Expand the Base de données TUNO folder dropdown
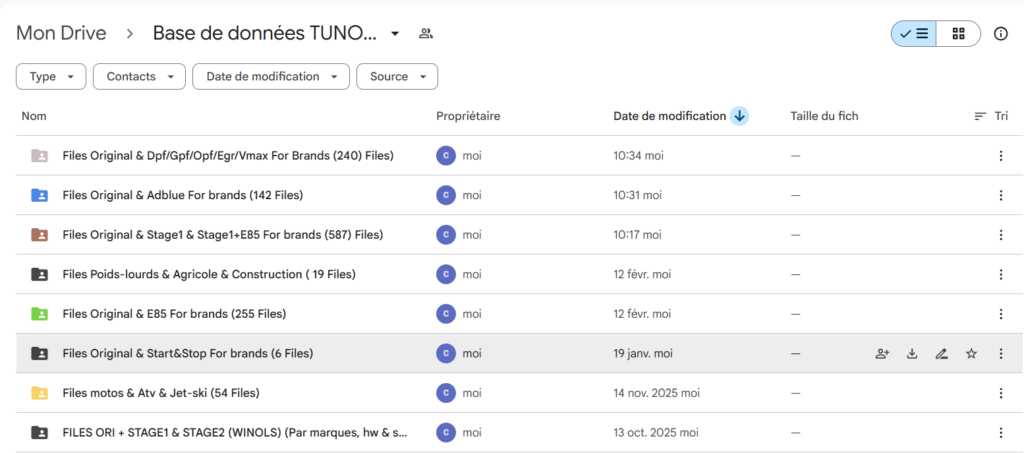 394,34
